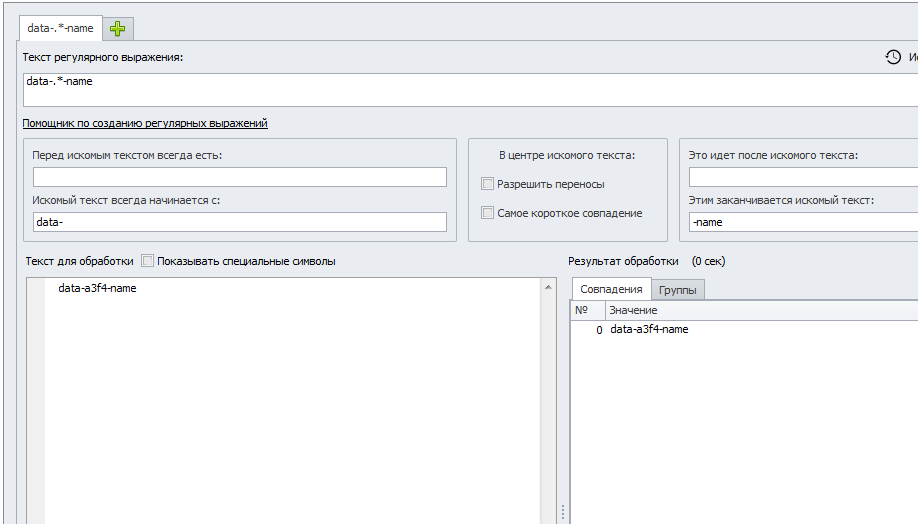Enable Разрешить переносы checkbox
Viewport: 918px width, 524px height.
tap(487, 184)
